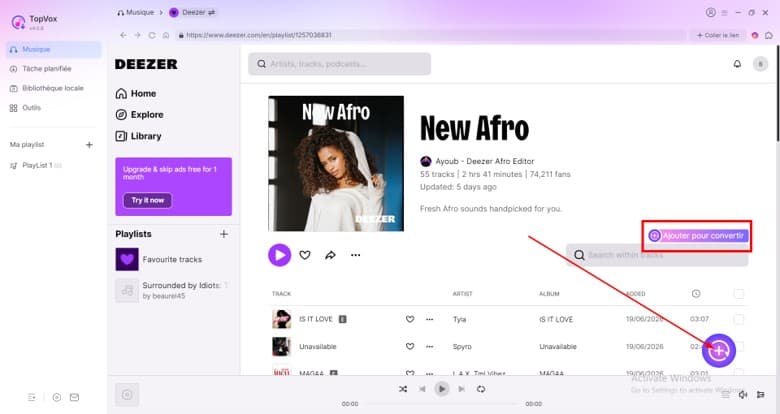Reload the Deezer page
Viewport: 780px width, 414px height.
pyautogui.click(x=152, y=35)
